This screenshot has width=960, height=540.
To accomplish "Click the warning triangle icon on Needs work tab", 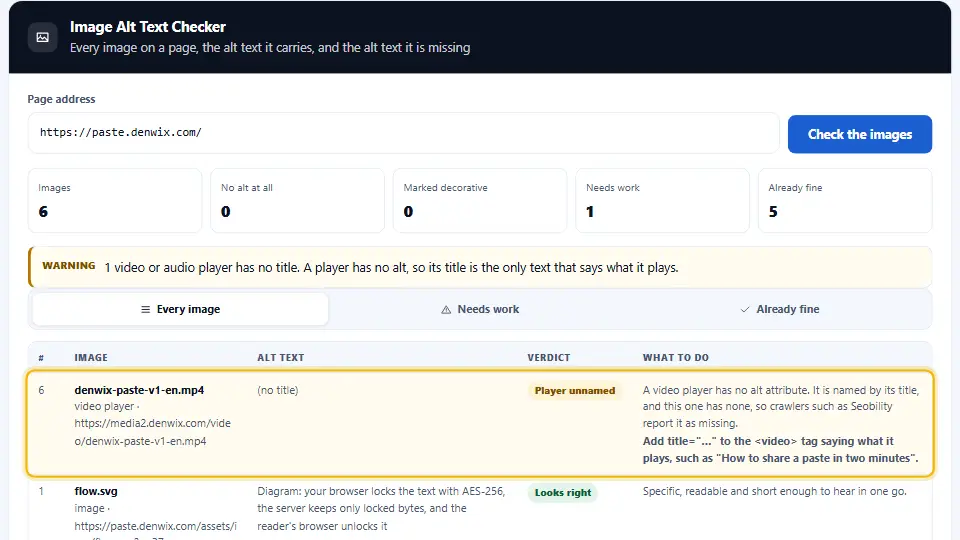I will pyautogui.click(x=446, y=310).
